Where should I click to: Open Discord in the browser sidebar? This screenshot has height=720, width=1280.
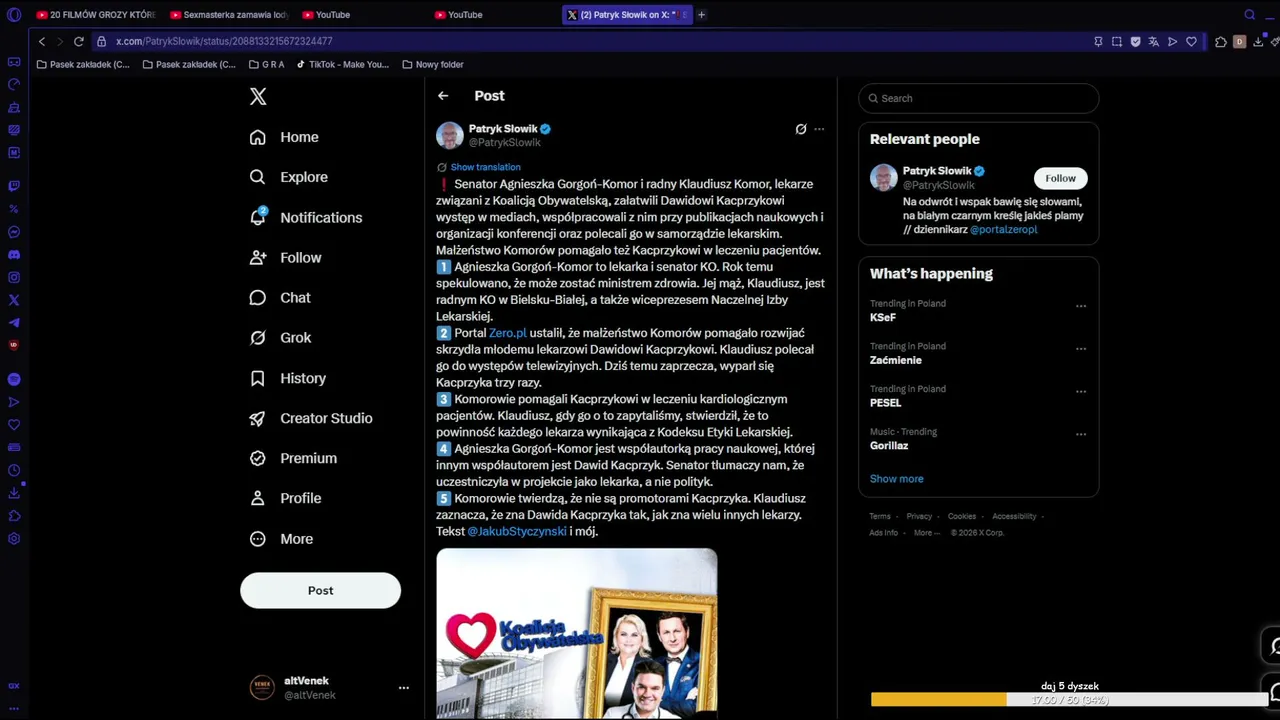(x=14, y=255)
